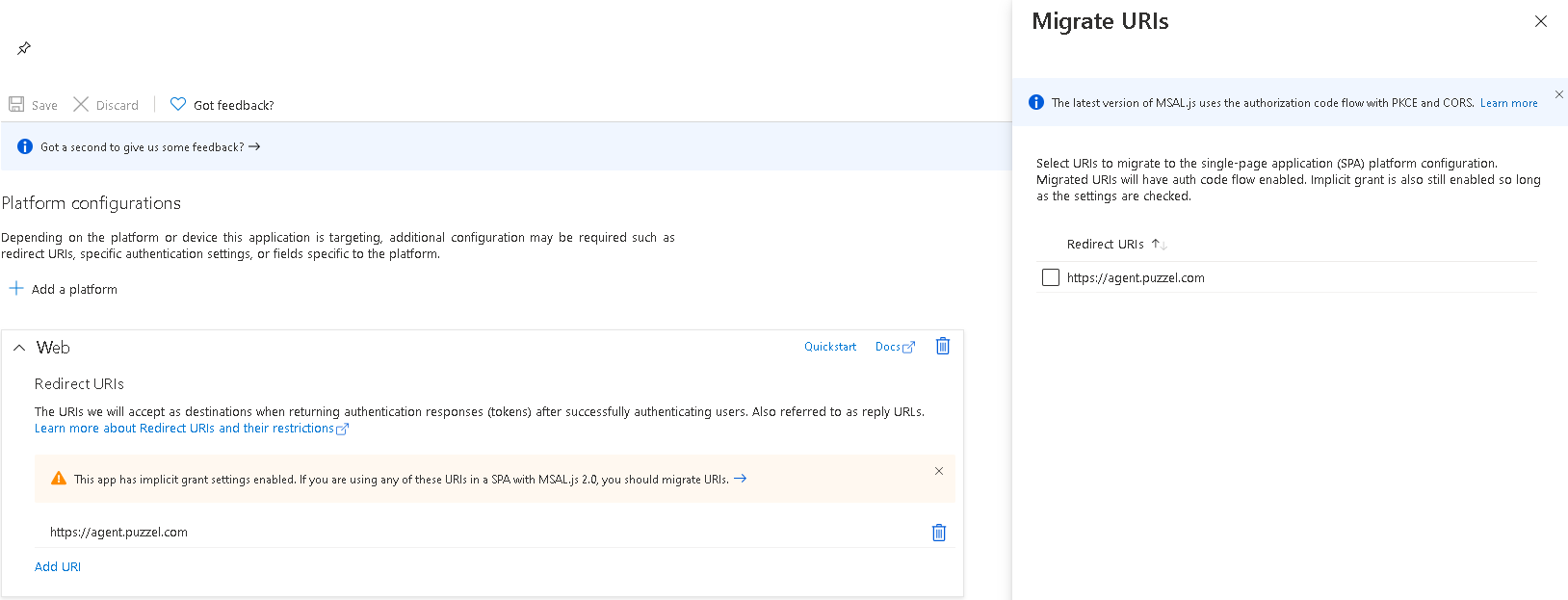
Task: Open the Web Quickstart link
Action: (829, 347)
